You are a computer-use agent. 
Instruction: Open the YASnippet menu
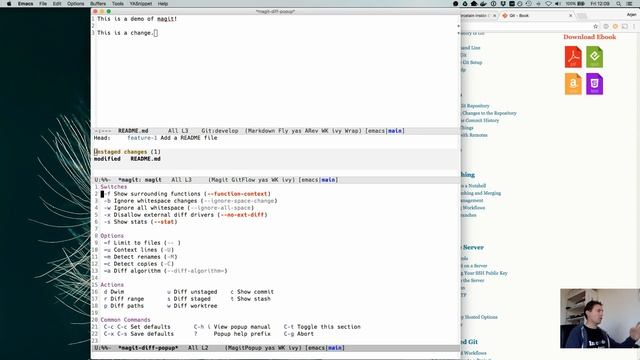coord(141,4)
